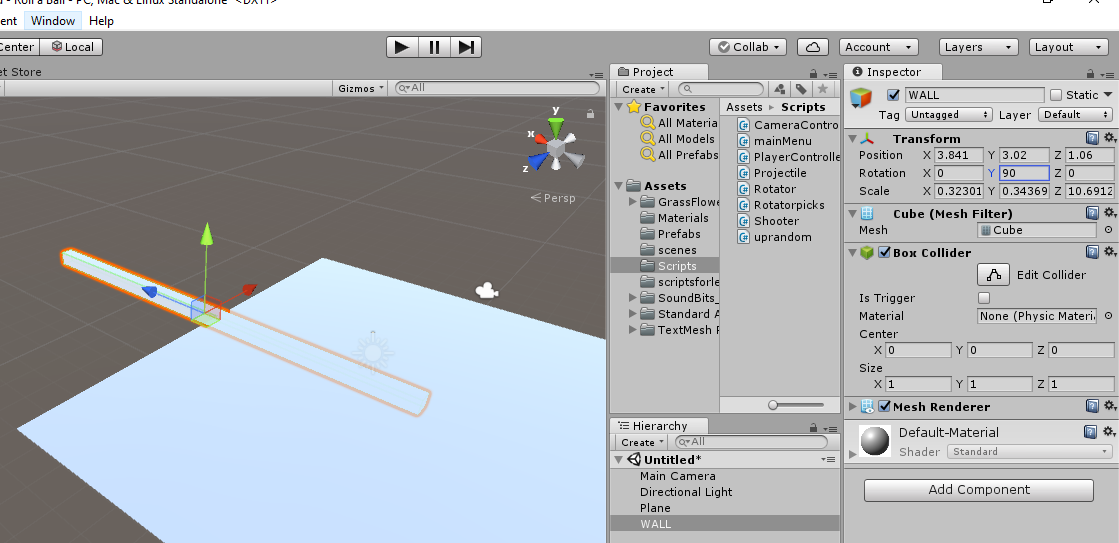Select the directional light sun gizmo

pos(372,352)
